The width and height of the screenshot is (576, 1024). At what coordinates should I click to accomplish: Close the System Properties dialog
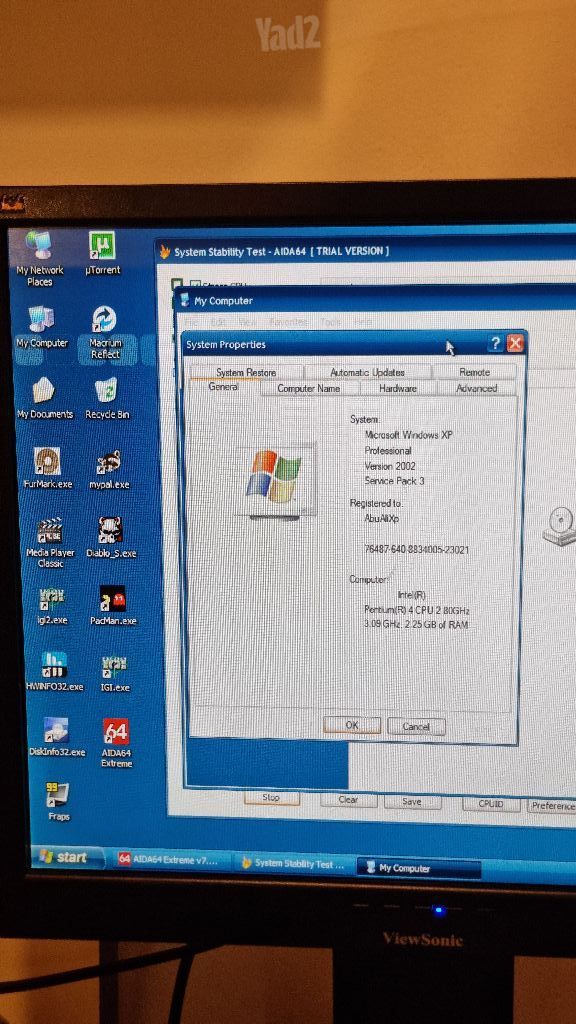515,344
